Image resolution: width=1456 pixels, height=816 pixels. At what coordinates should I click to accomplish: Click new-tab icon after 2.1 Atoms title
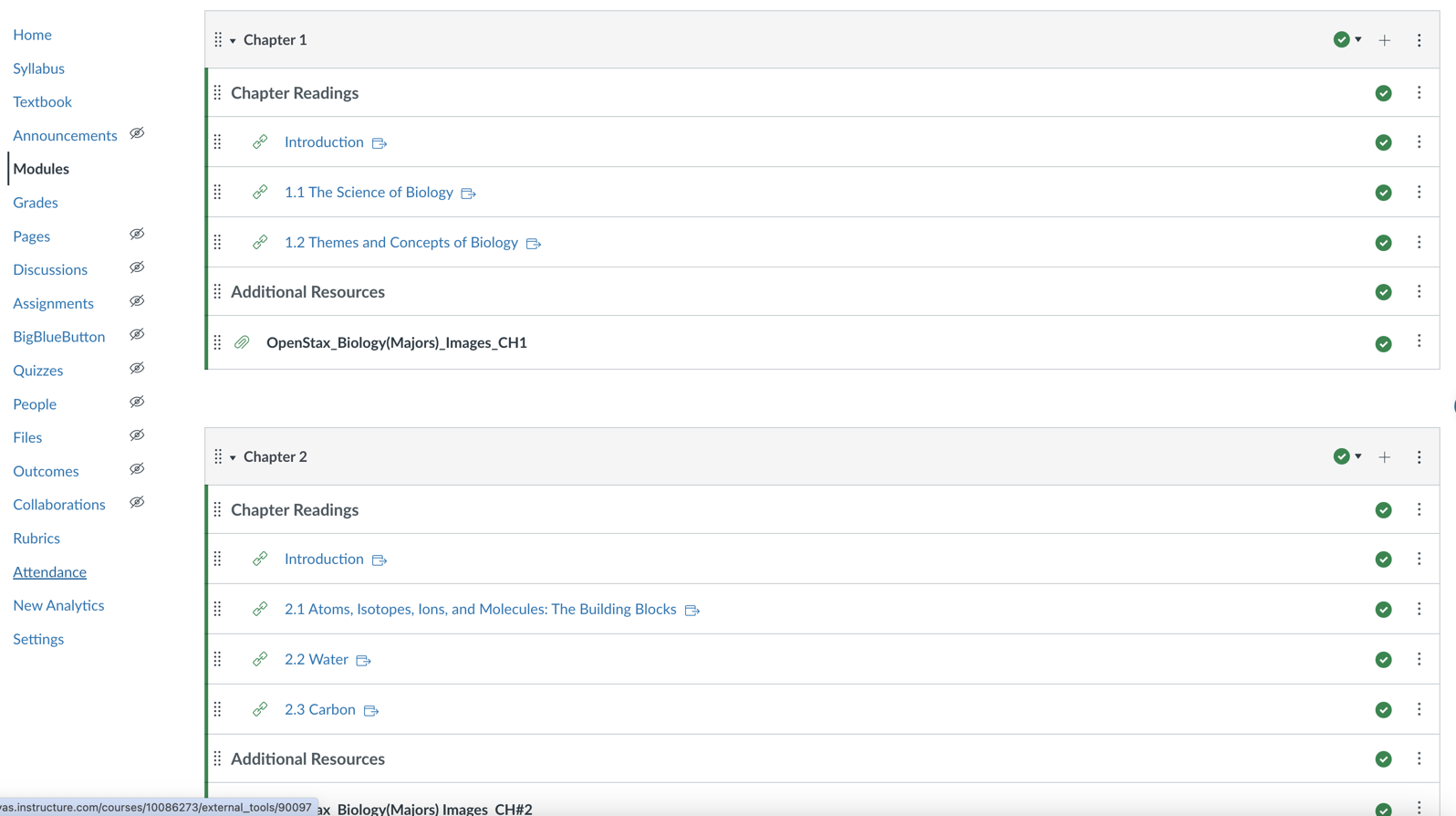click(x=692, y=611)
